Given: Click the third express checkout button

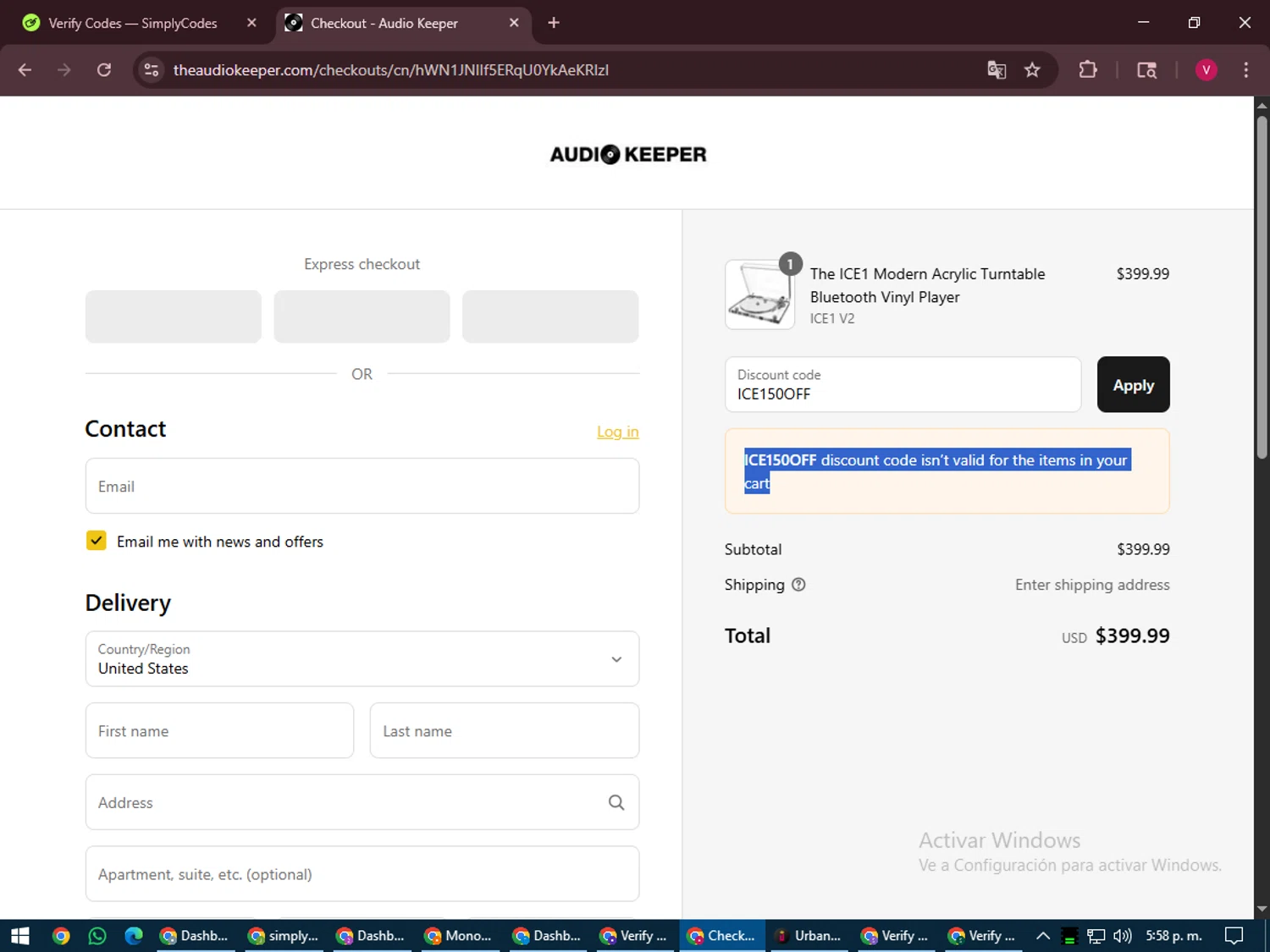Looking at the screenshot, I should point(550,316).
